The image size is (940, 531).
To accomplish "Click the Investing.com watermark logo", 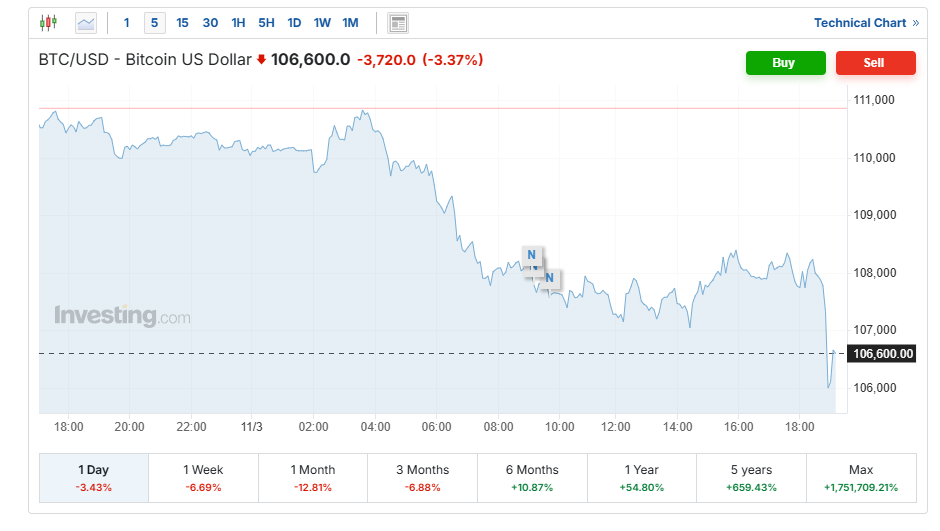I will click(x=122, y=316).
